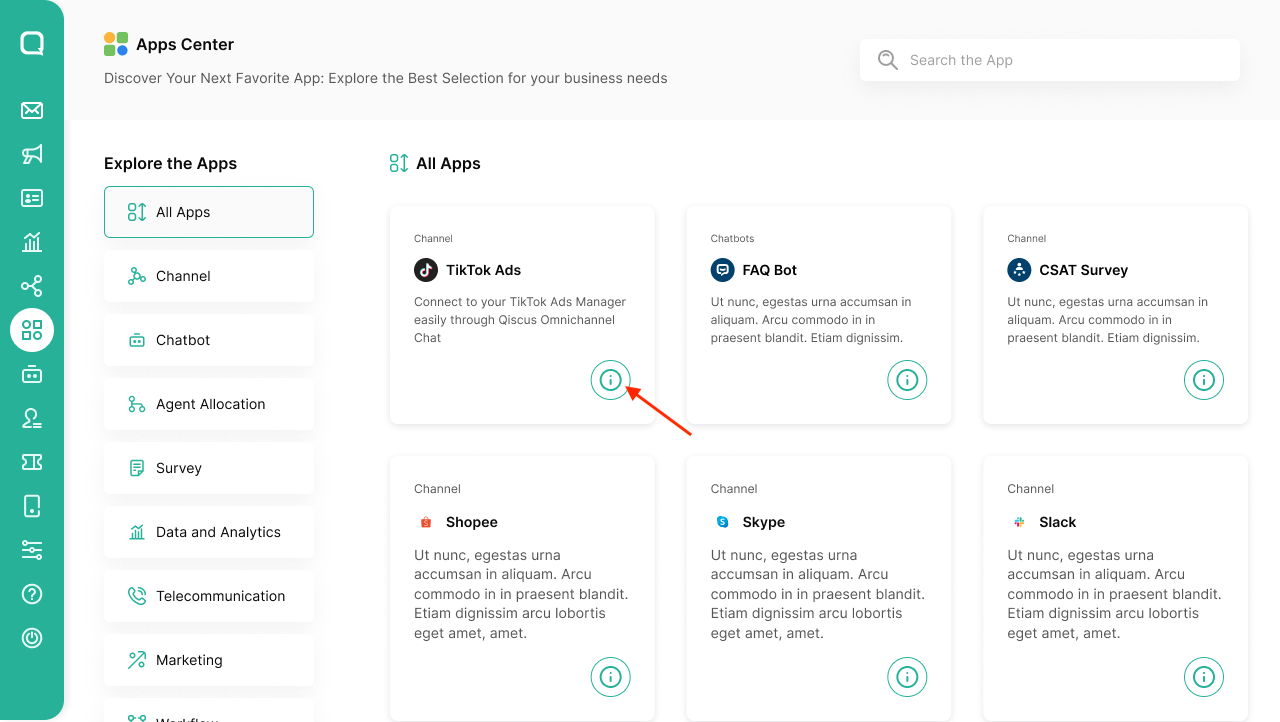The width and height of the screenshot is (1280, 722).
Task: Click the Skype app logo
Action: (722, 522)
